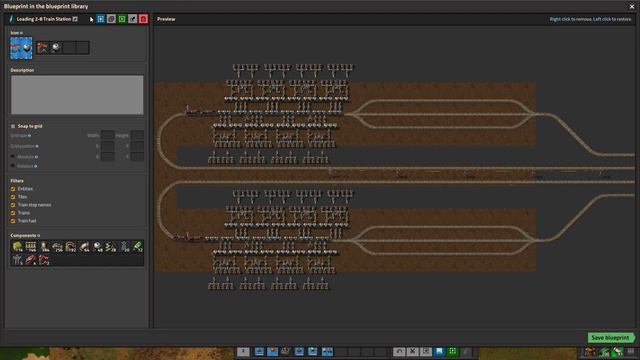Click the fifth component icon showing 192

[x=71, y=247]
